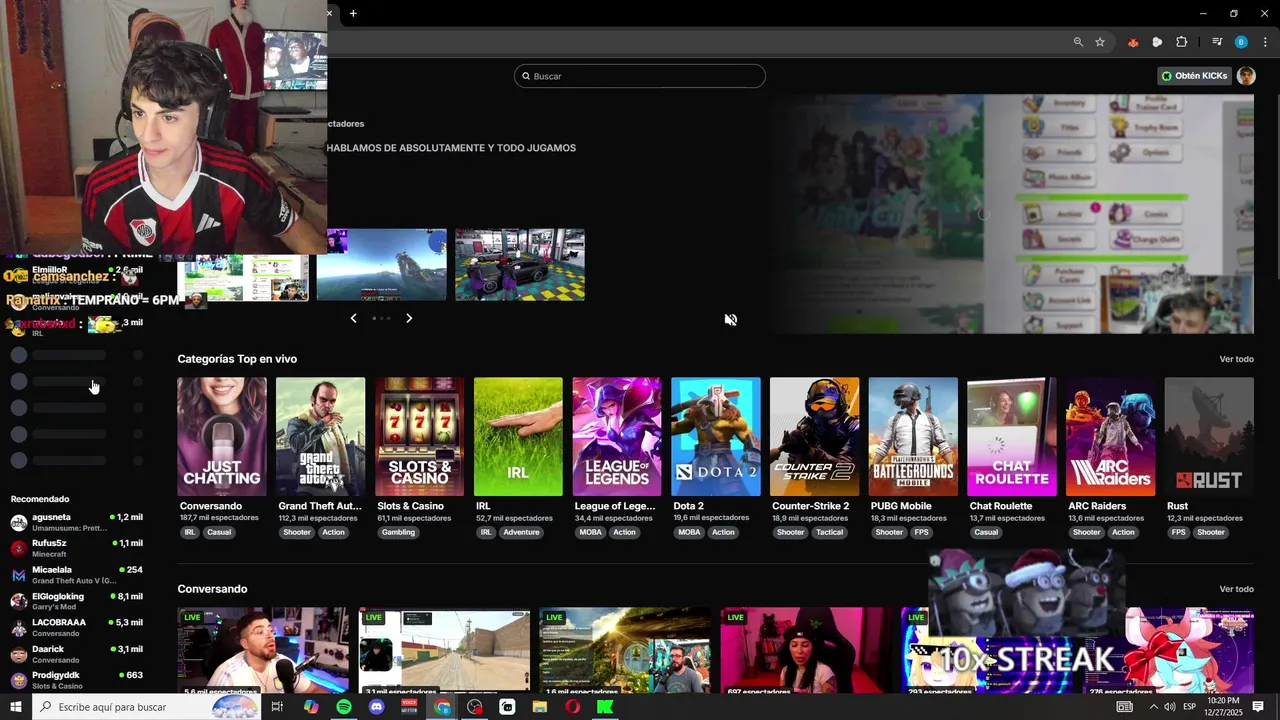The image size is (1280, 720).
Task: Click the Obtén KICKs button
Action: click(1194, 76)
